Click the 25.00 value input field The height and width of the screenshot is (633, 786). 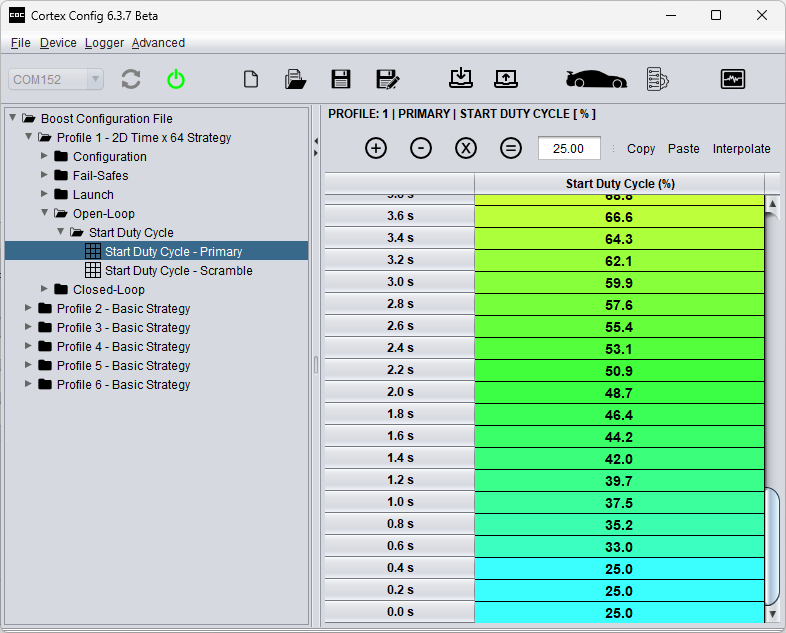pyautogui.click(x=569, y=148)
